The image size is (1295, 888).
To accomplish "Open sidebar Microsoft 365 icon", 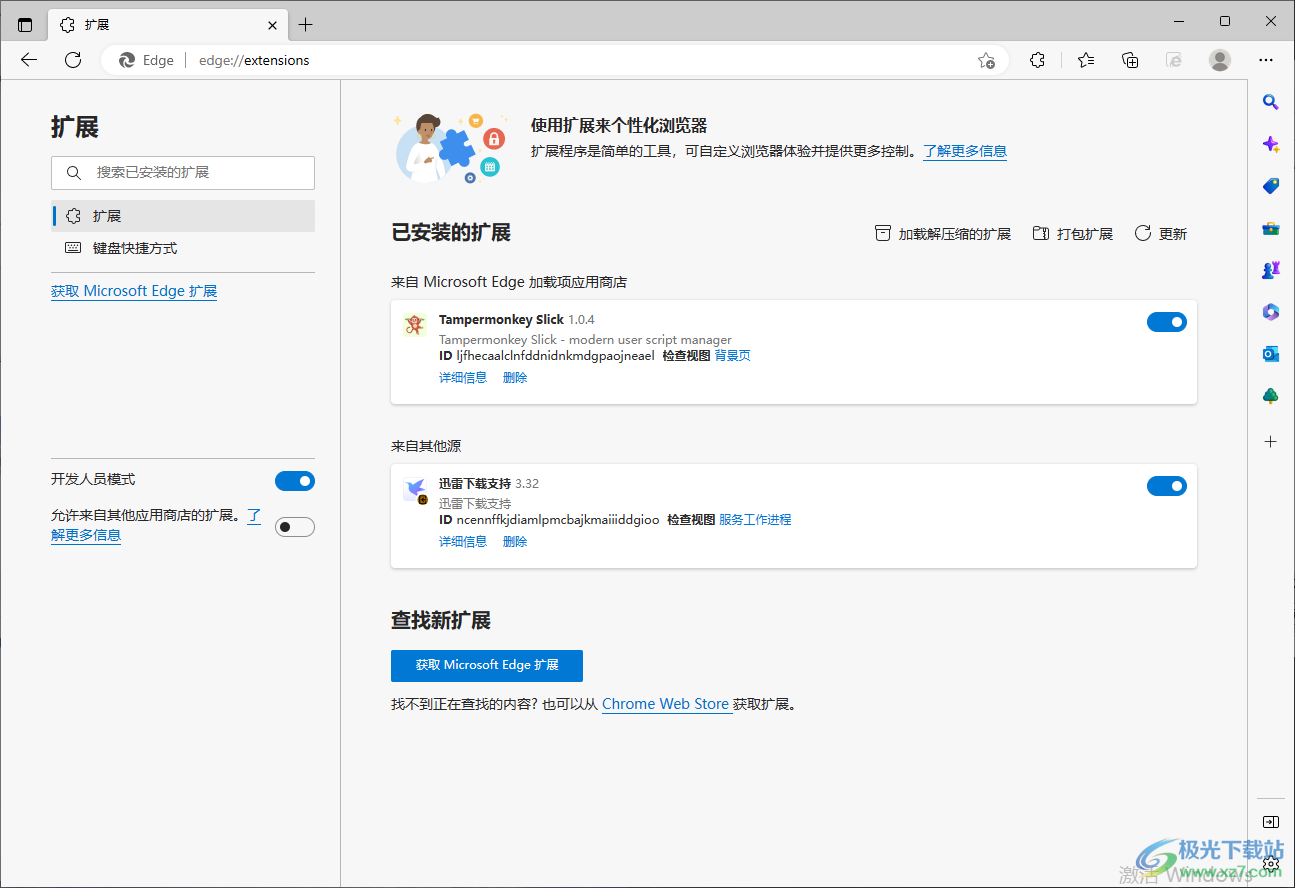I will click(1271, 312).
